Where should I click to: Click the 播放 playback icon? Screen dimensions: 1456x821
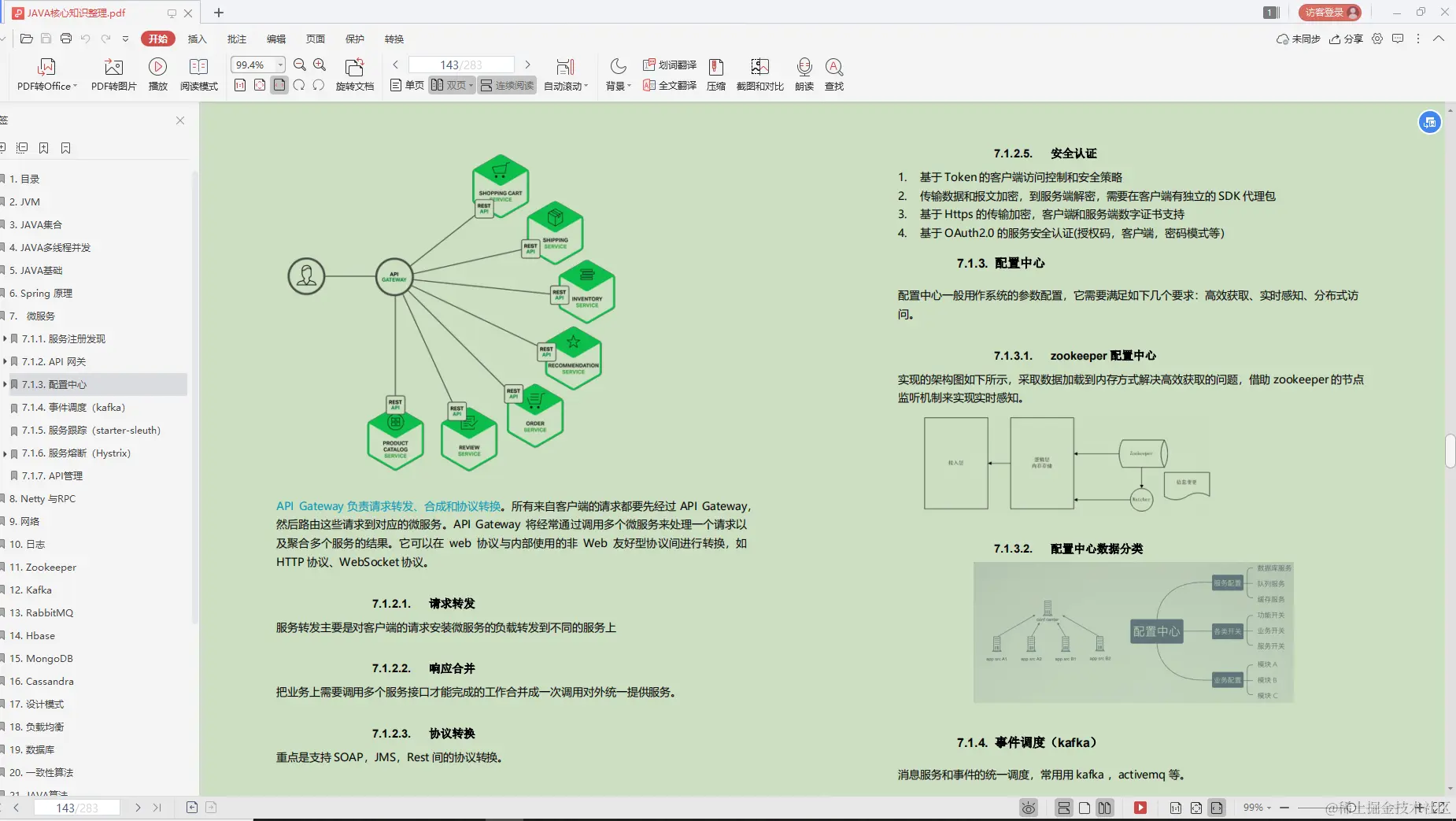[x=157, y=75]
